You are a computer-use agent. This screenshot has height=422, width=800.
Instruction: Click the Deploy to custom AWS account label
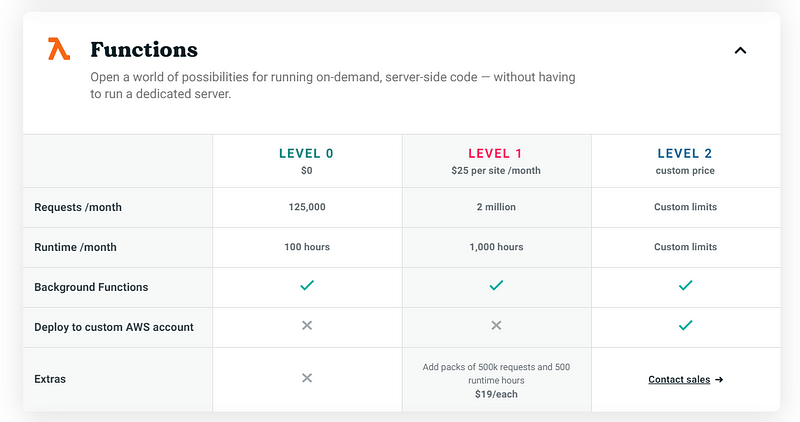click(114, 327)
